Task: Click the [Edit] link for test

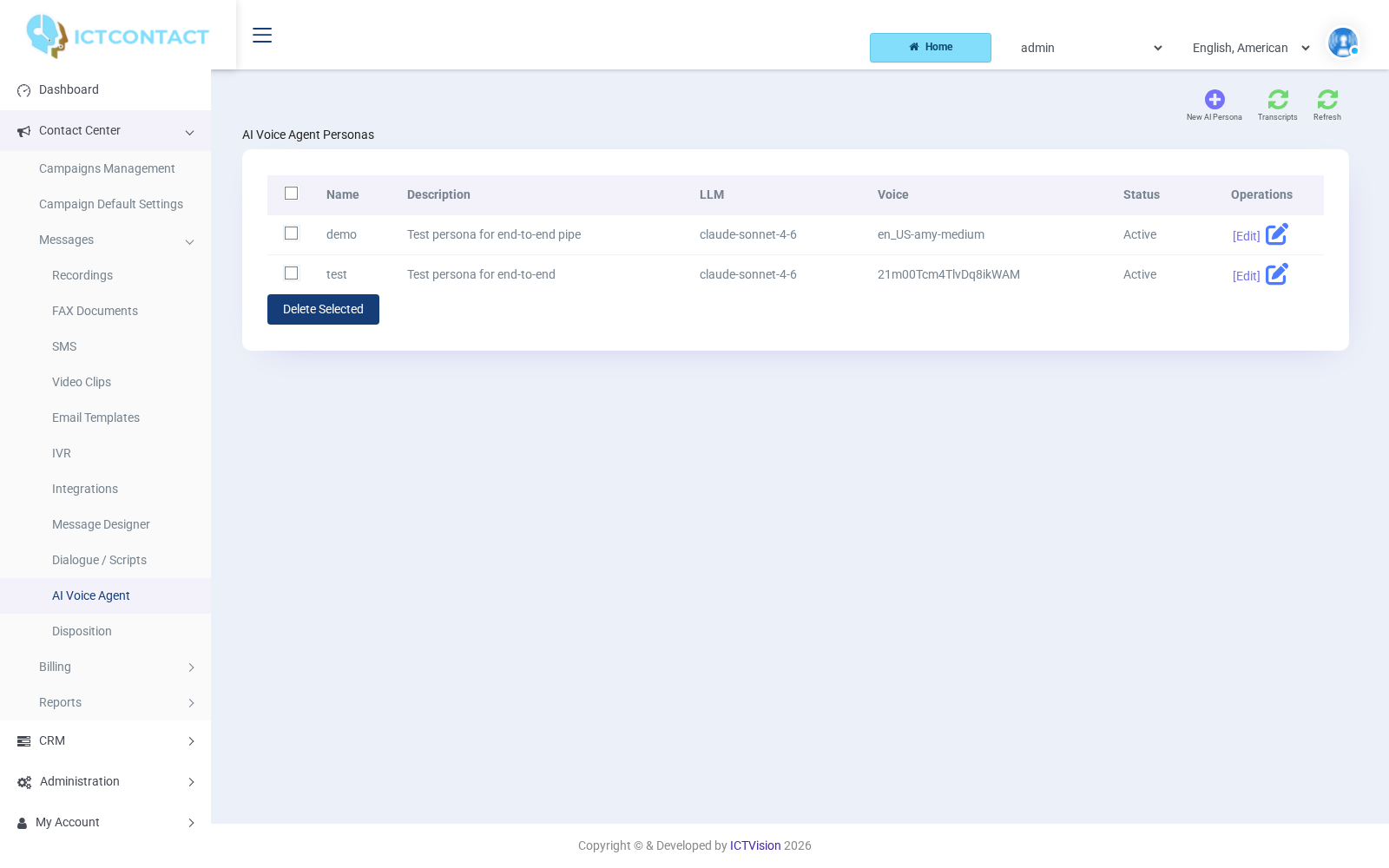Action: tap(1246, 276)
